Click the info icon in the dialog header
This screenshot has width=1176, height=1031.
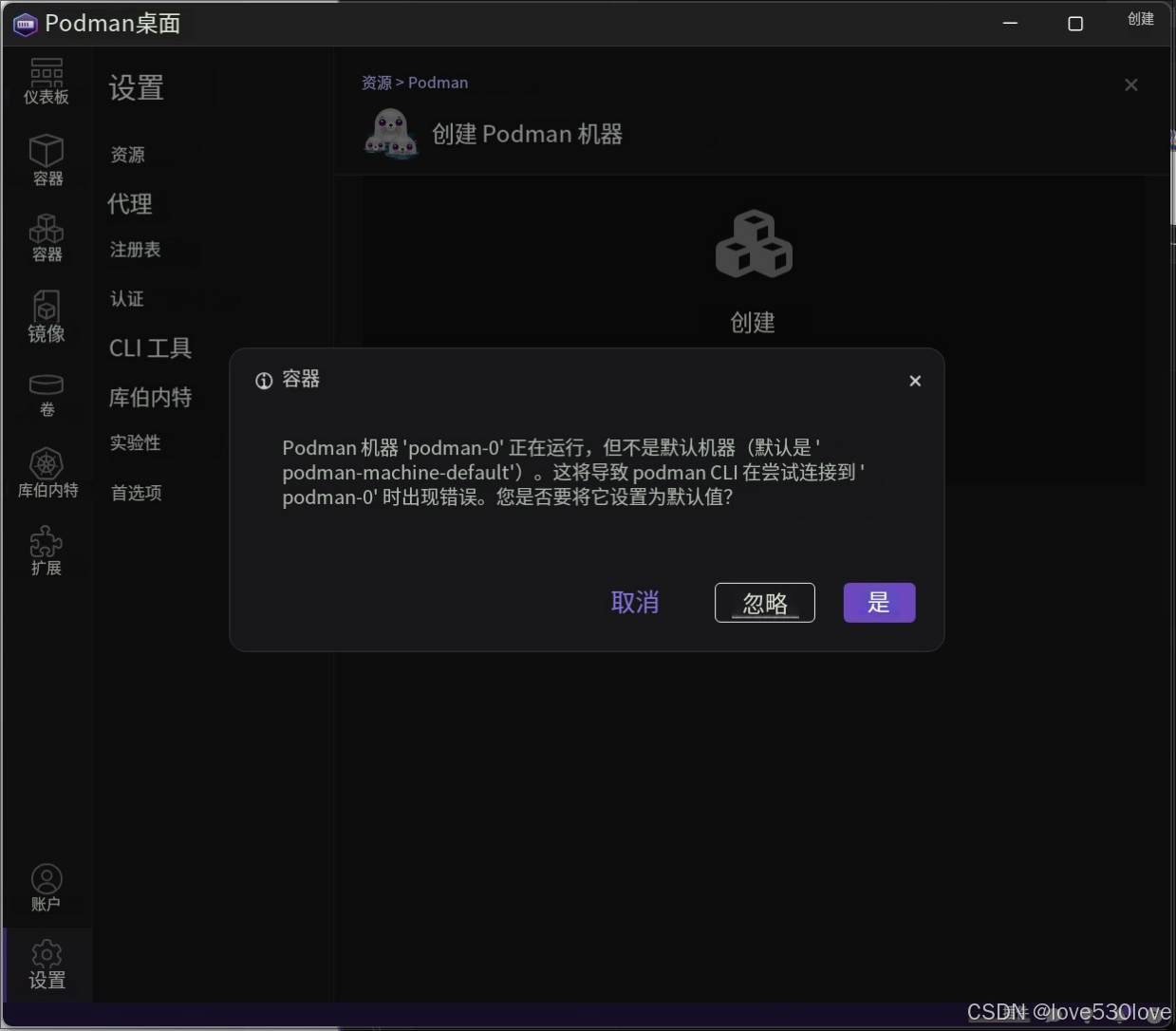(x=264, y=381)
